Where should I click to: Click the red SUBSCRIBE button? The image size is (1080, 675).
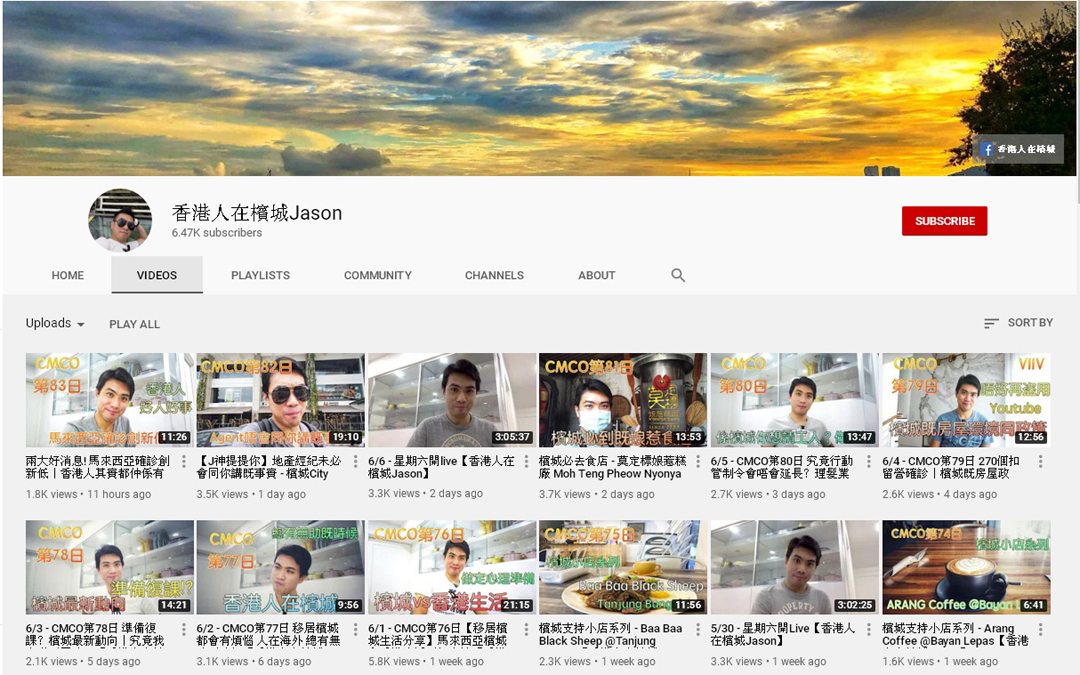944,221
